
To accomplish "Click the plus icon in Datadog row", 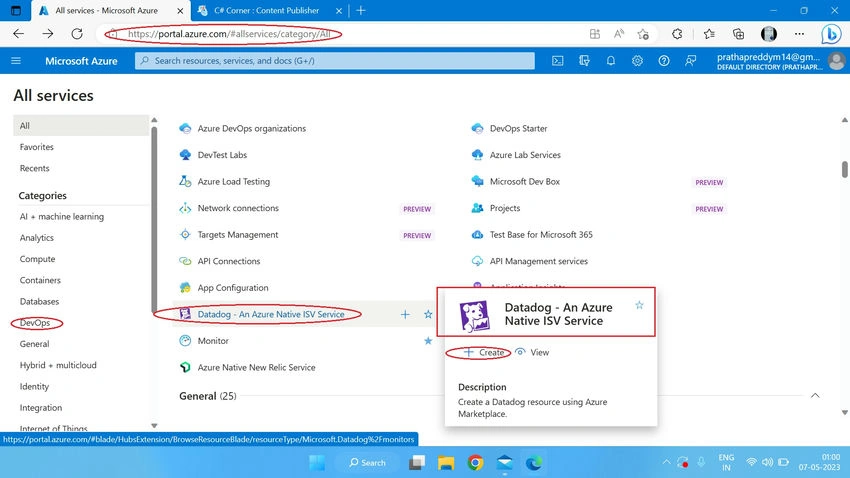I will 405,314.
